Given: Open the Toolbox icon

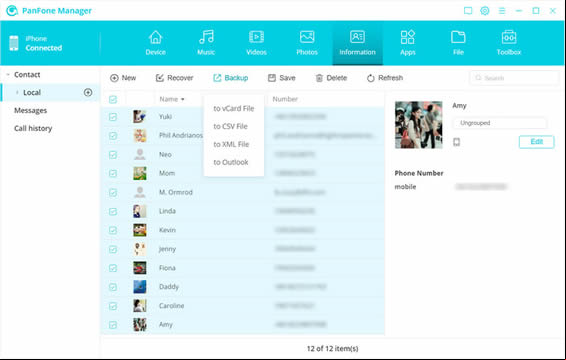Looking at the screenshot, I should pyautogui.click(x=509, y=37).
